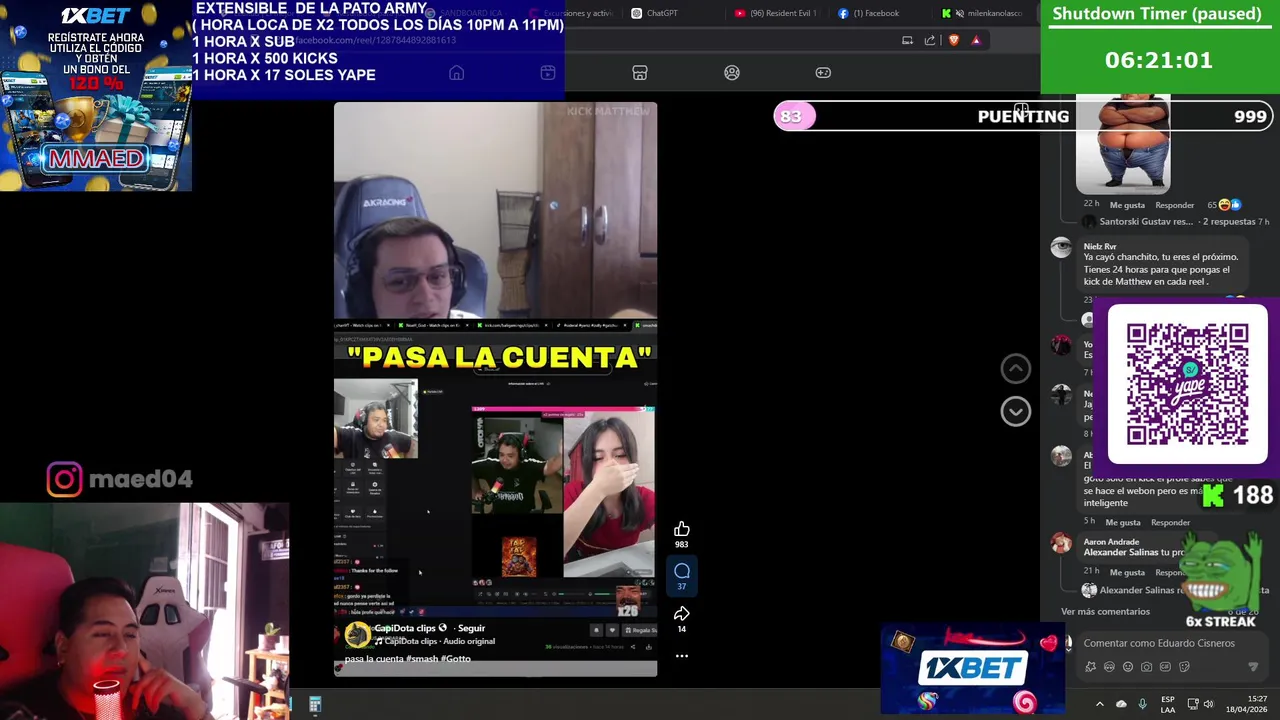Share the reel with arrow icon
The width and height of the screenshot is (1280, 720).
tap(682, 613)
